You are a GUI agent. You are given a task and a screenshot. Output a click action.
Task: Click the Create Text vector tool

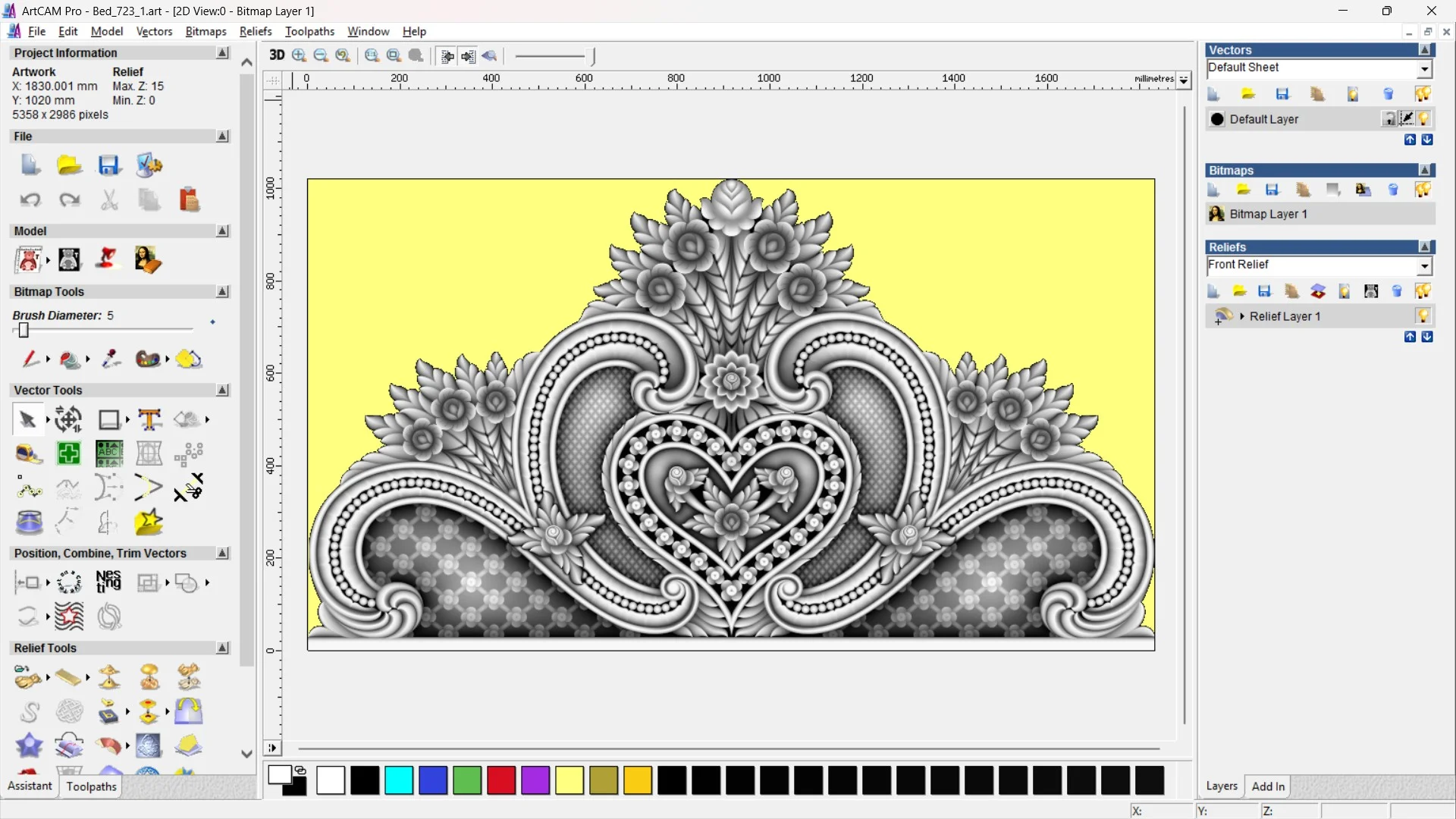click(x=149, y=419)
